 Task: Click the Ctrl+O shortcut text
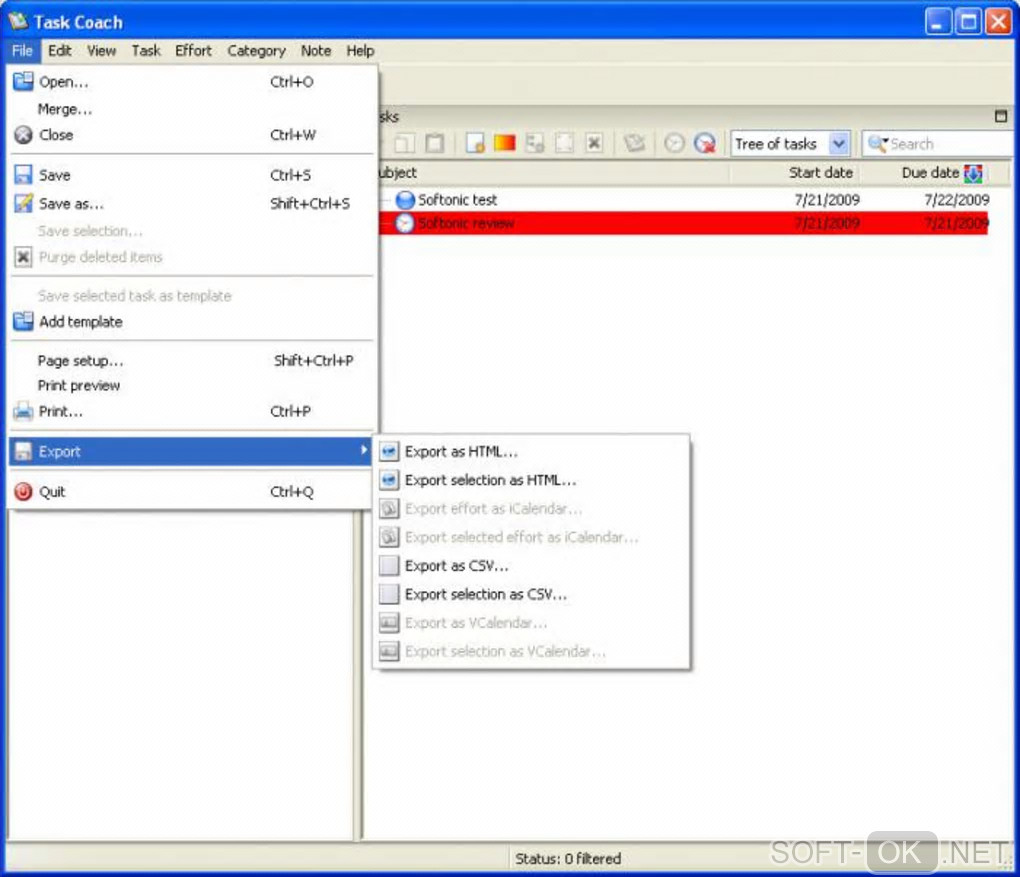click(x=291, y=82)
